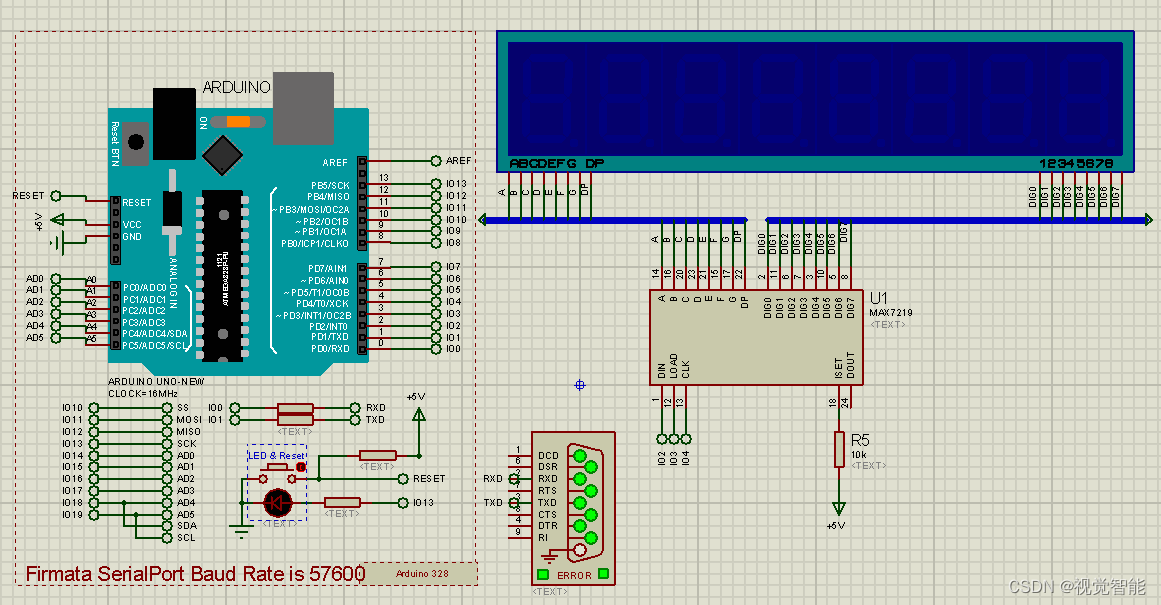Select IO4 terminal under MAX7219 CLK pin
The width and height of the screenshot is (1161, 605).
pyautogui.click(x=686, y=438)
